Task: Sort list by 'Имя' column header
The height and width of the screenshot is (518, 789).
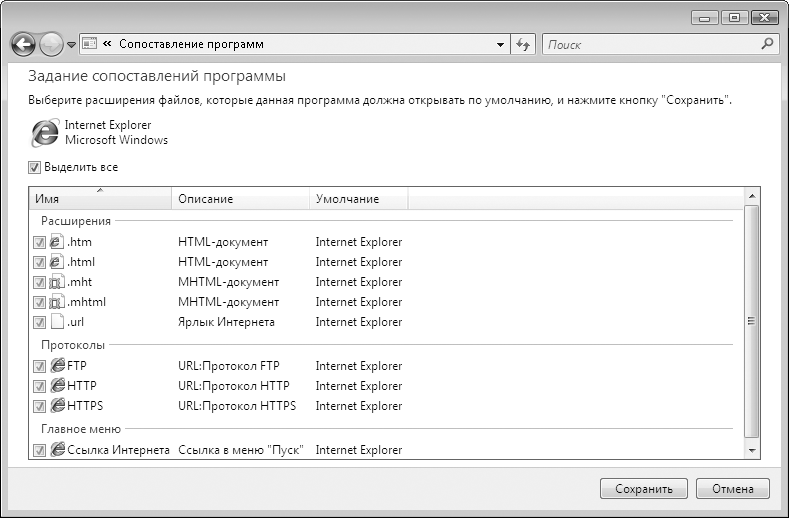Action: click(x=100, y=198)
